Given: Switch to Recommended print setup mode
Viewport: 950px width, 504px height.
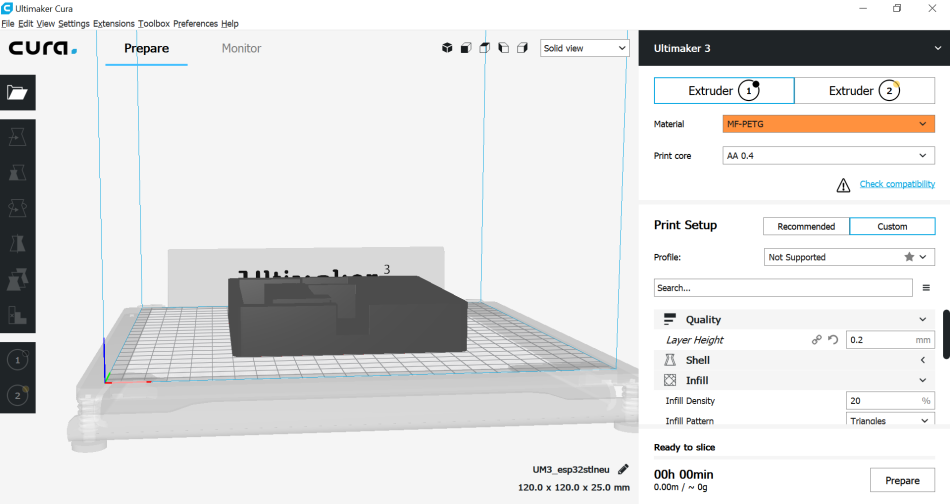Looking at the screenshot, I should (806, 226).
